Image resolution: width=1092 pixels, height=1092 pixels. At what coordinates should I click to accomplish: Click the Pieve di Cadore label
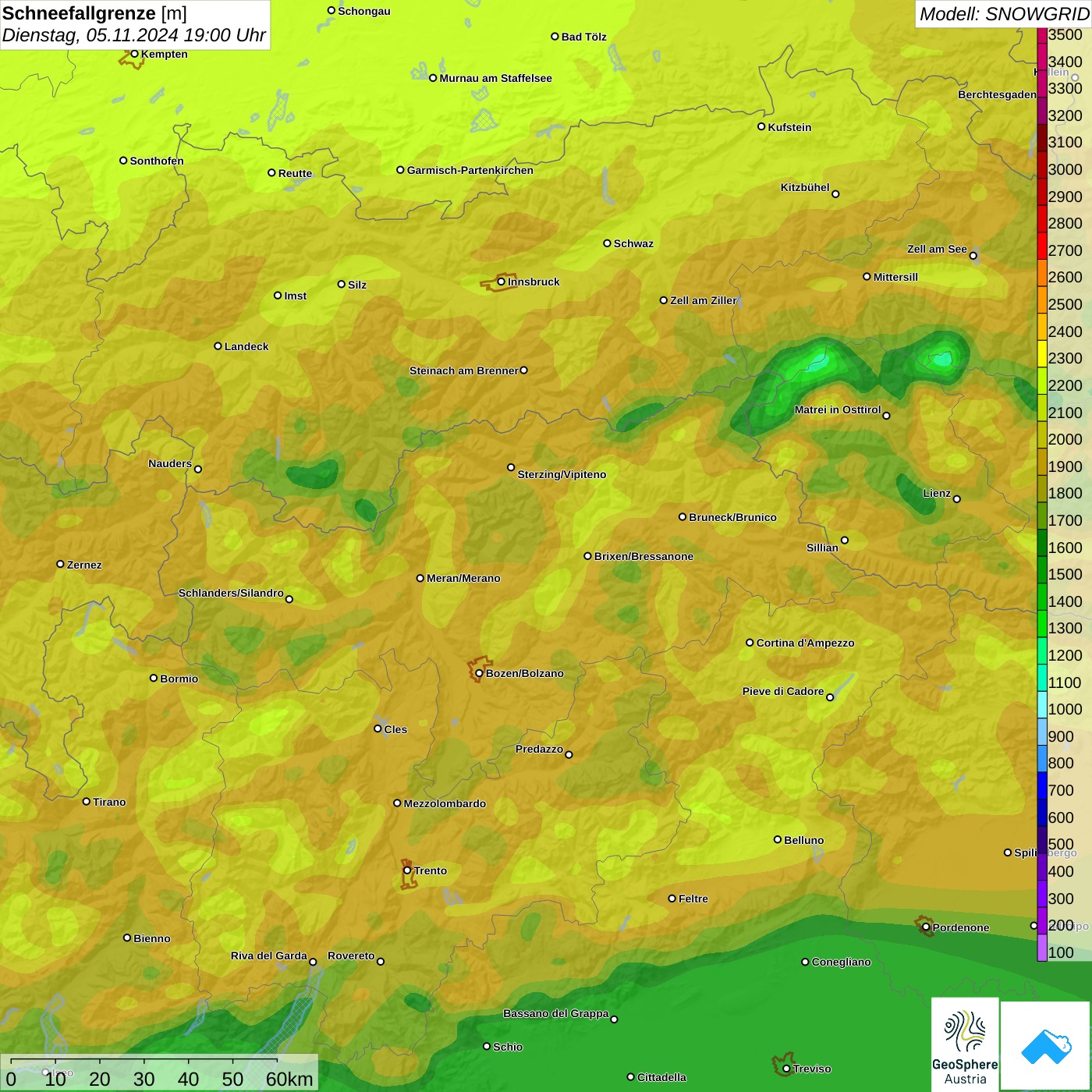pyautogui.click(x=783, y=691)
